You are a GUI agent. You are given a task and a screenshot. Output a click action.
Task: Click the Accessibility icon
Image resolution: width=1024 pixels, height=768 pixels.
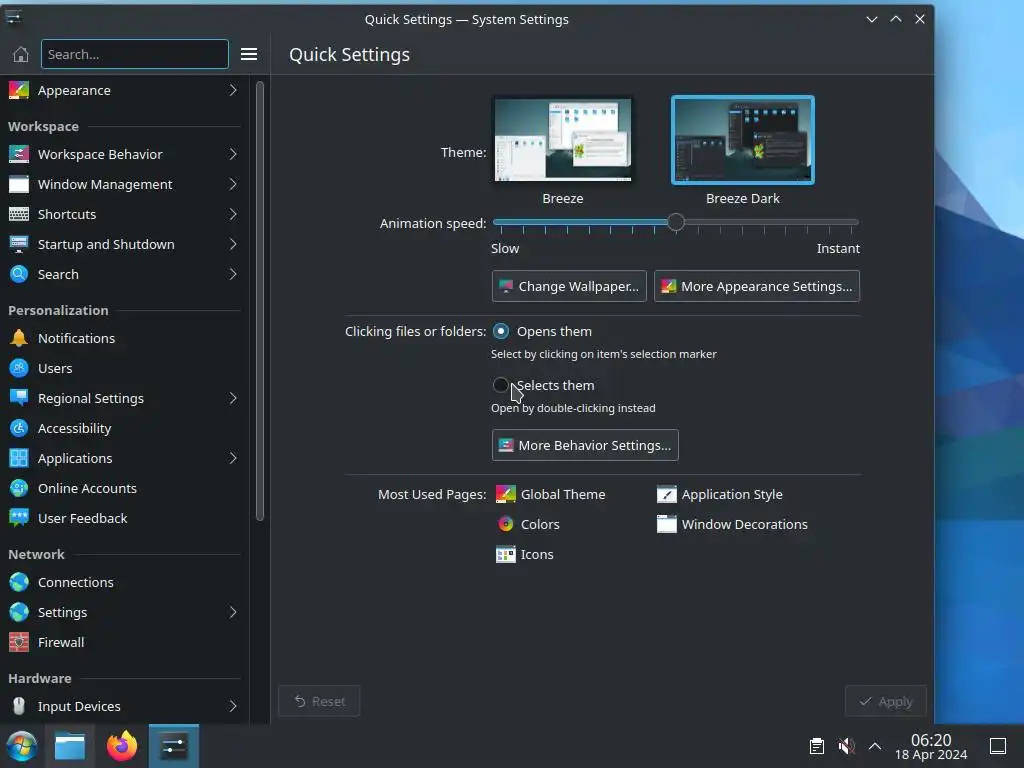tap(19, 428)
